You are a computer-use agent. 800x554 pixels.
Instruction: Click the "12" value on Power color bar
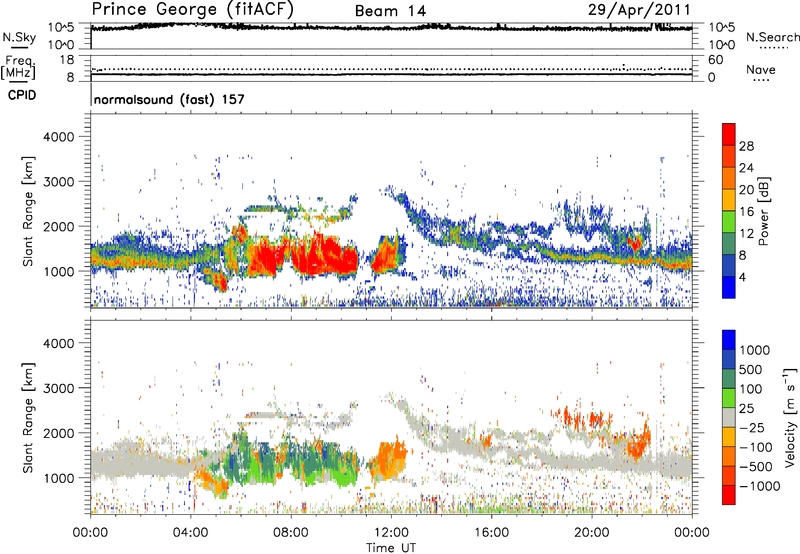coord(746,234)
